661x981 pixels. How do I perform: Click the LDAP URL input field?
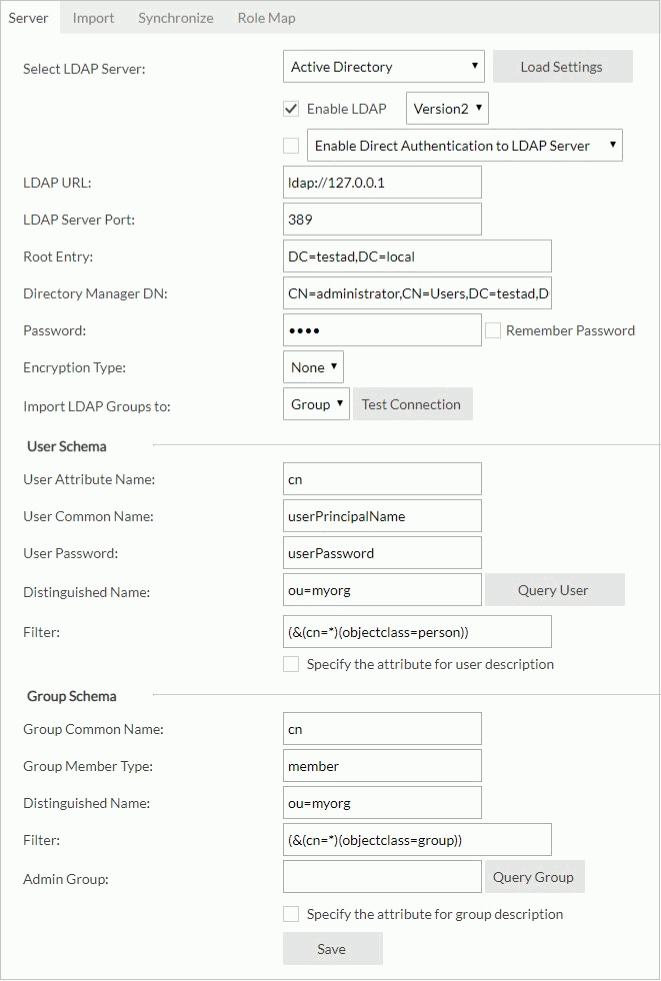(x=380, y=182)
